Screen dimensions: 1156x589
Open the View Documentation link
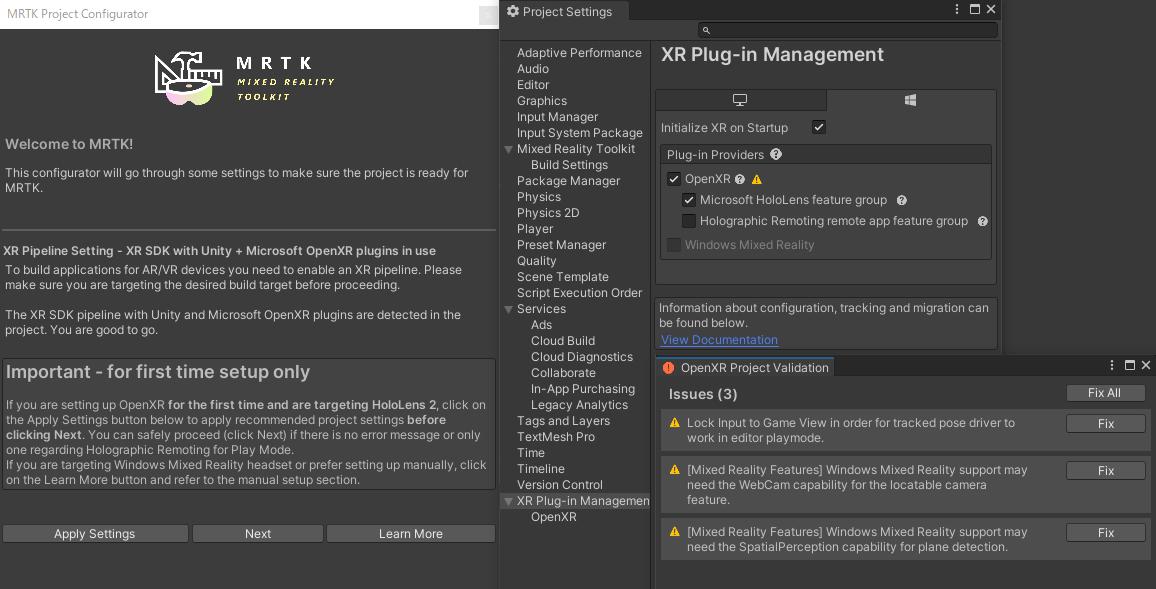[720, 340]
